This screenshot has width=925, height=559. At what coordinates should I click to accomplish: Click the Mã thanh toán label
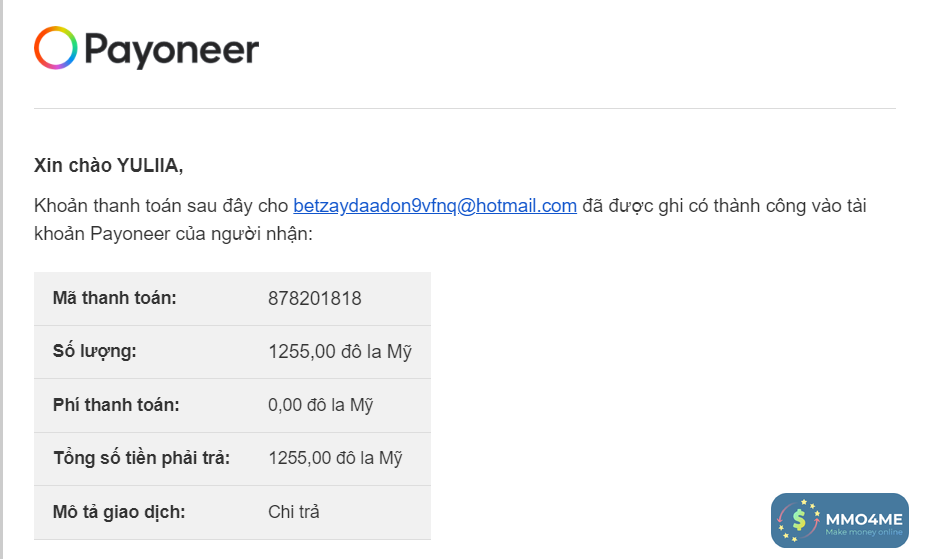[114, 298]
